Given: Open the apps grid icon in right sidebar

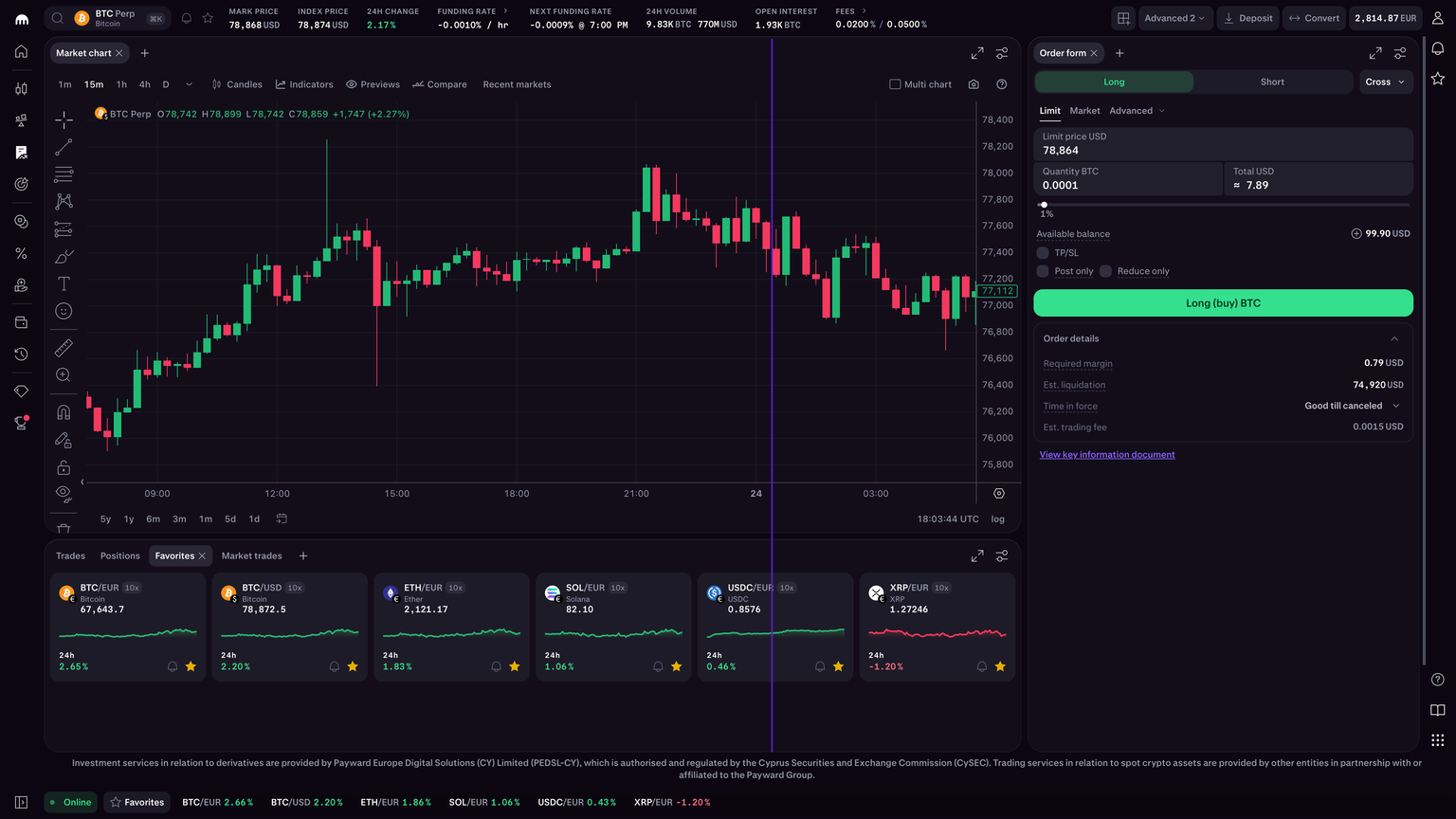Looking at the screenshot, I should click(1438, 740).
